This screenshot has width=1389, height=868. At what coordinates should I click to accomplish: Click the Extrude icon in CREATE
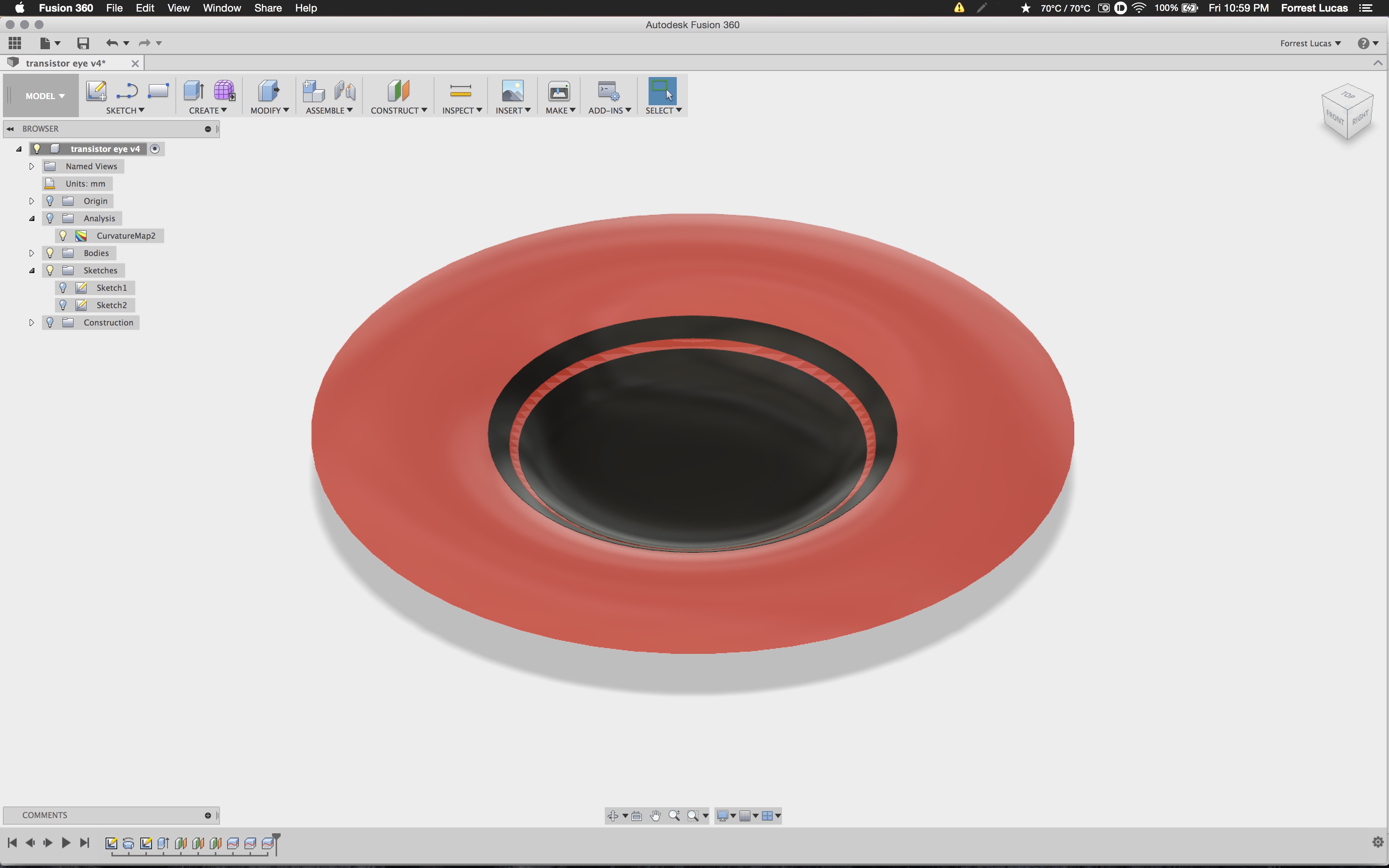coord(194,91)
